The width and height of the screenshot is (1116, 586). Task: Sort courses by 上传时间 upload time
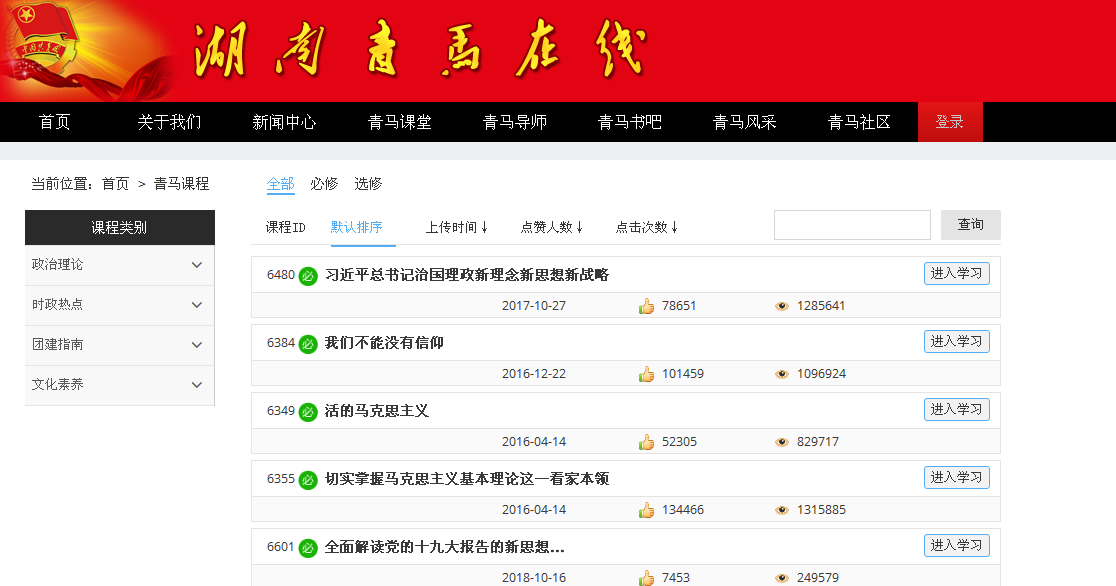456,227
